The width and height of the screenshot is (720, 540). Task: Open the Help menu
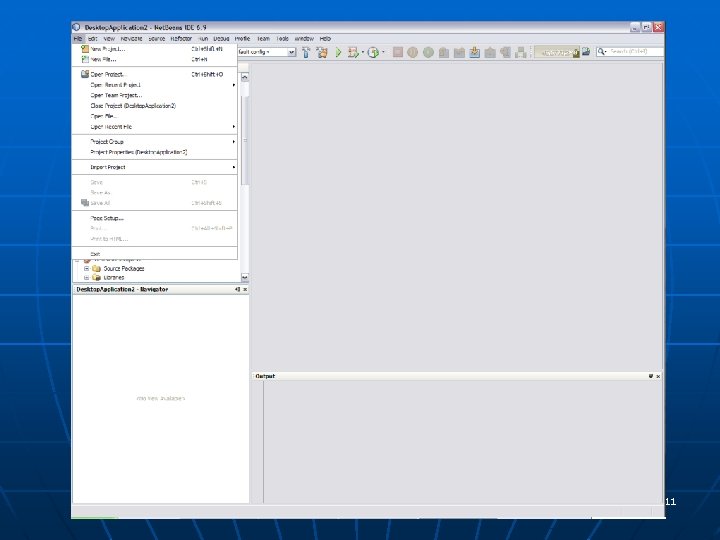325,39
